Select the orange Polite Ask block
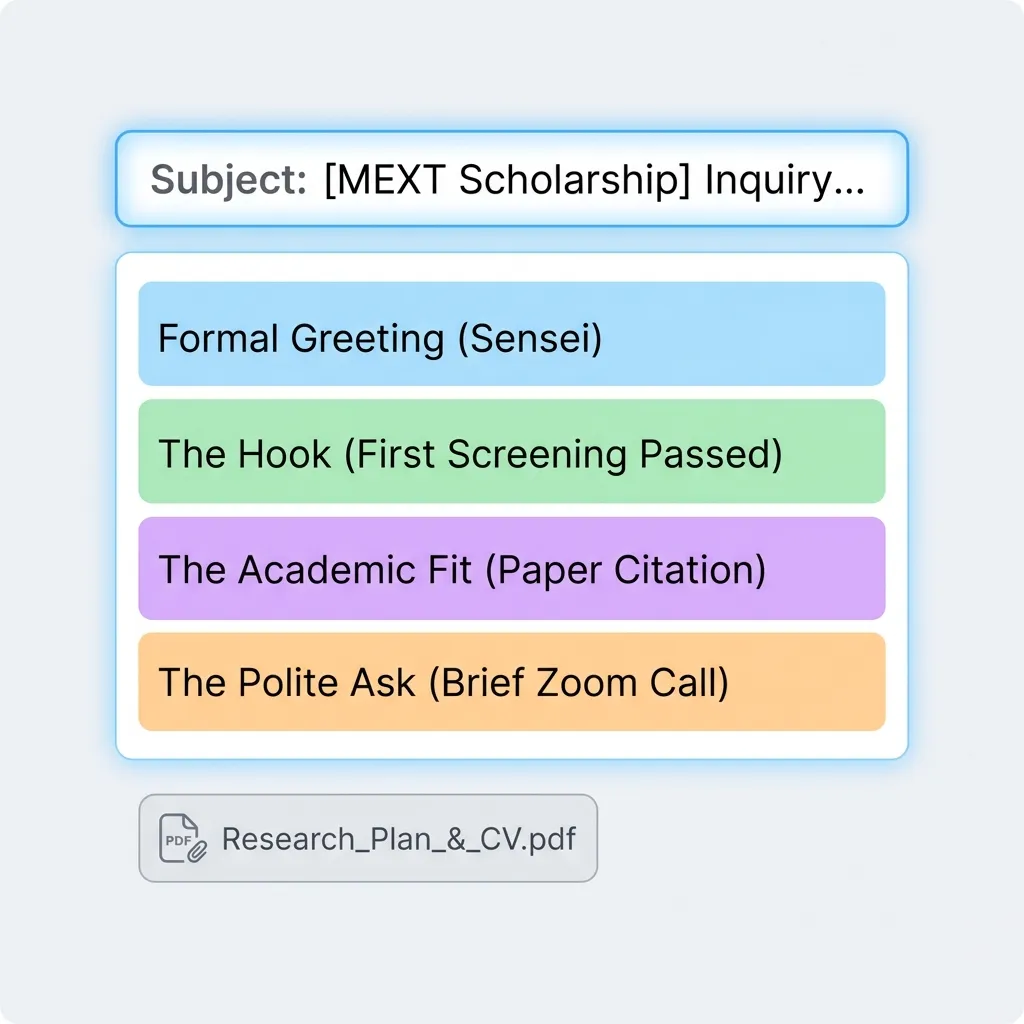The image size is (1024, 1024). pyautogui.click(x=512, y=682)
